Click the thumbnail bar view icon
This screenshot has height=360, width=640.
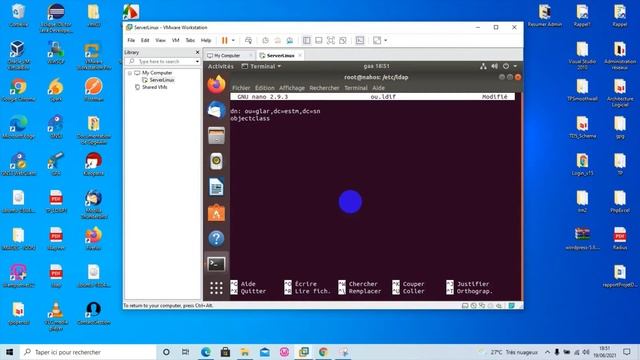(x=319, y=40)
